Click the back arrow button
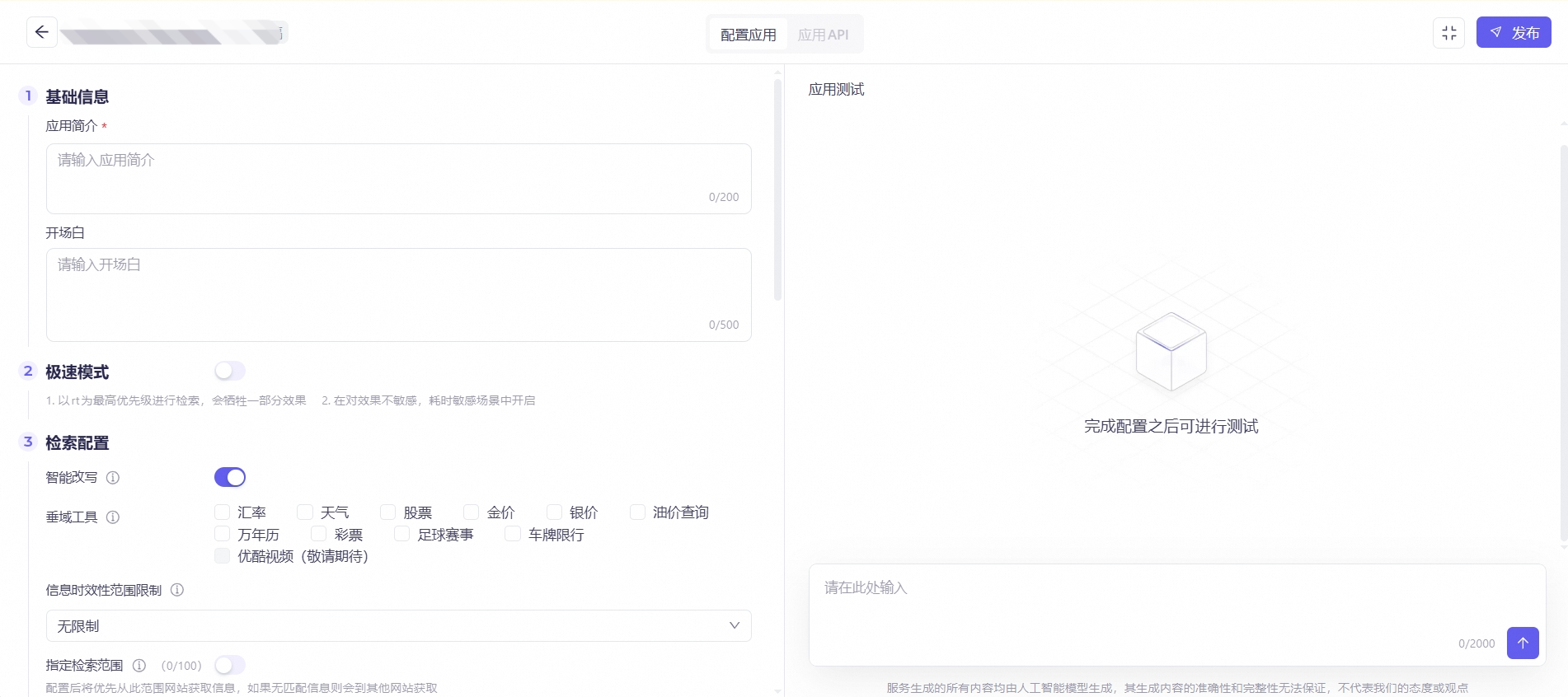The width and height of the screenshot is (1568, 697). click(42, 32)
